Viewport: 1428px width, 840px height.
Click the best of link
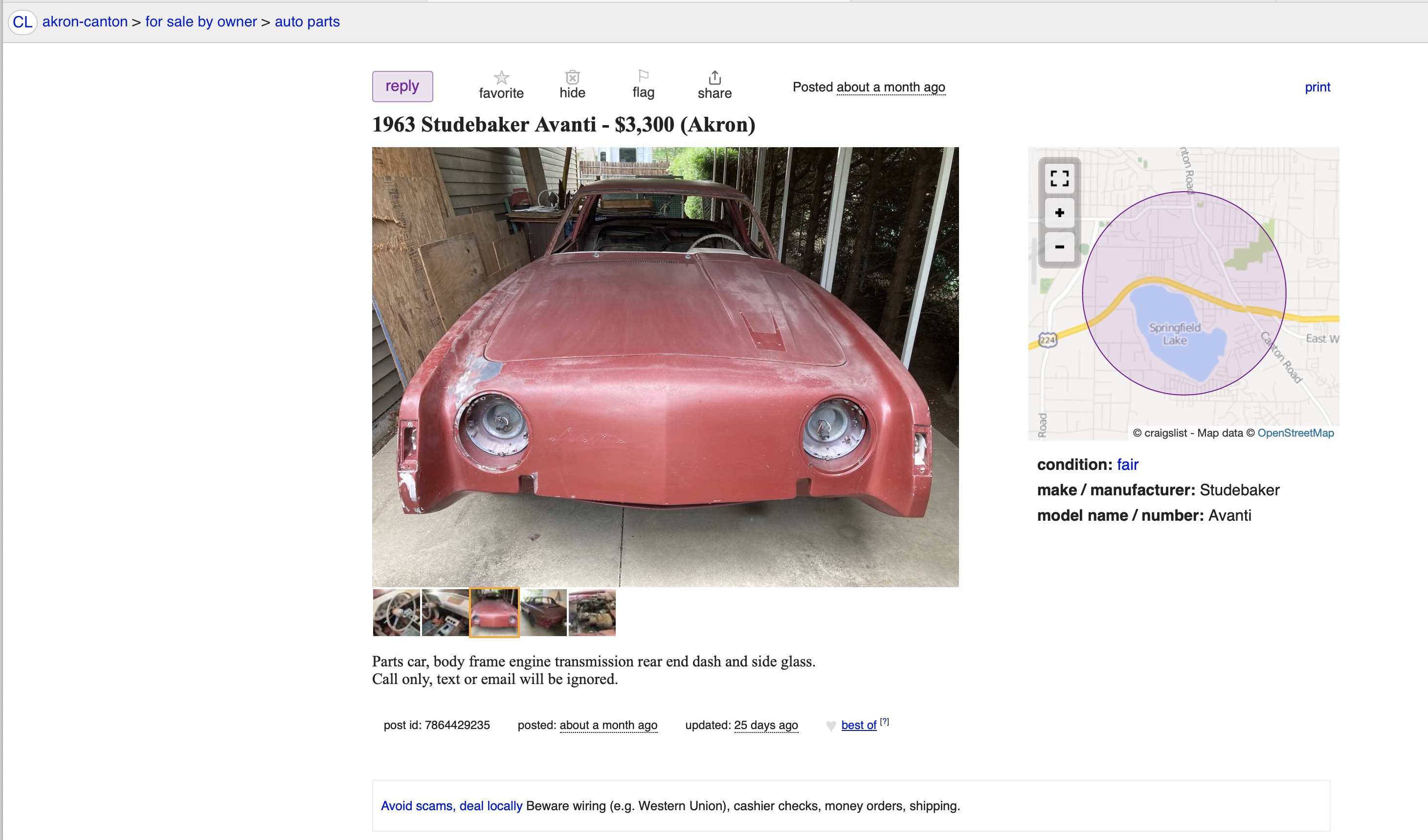coord(858,725)
